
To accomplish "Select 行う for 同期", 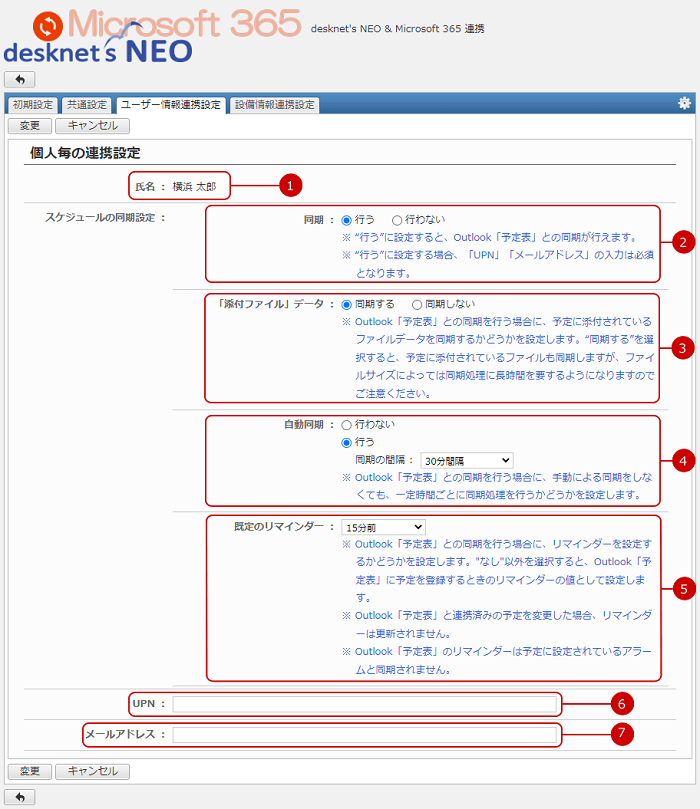I will coord(347,220).
